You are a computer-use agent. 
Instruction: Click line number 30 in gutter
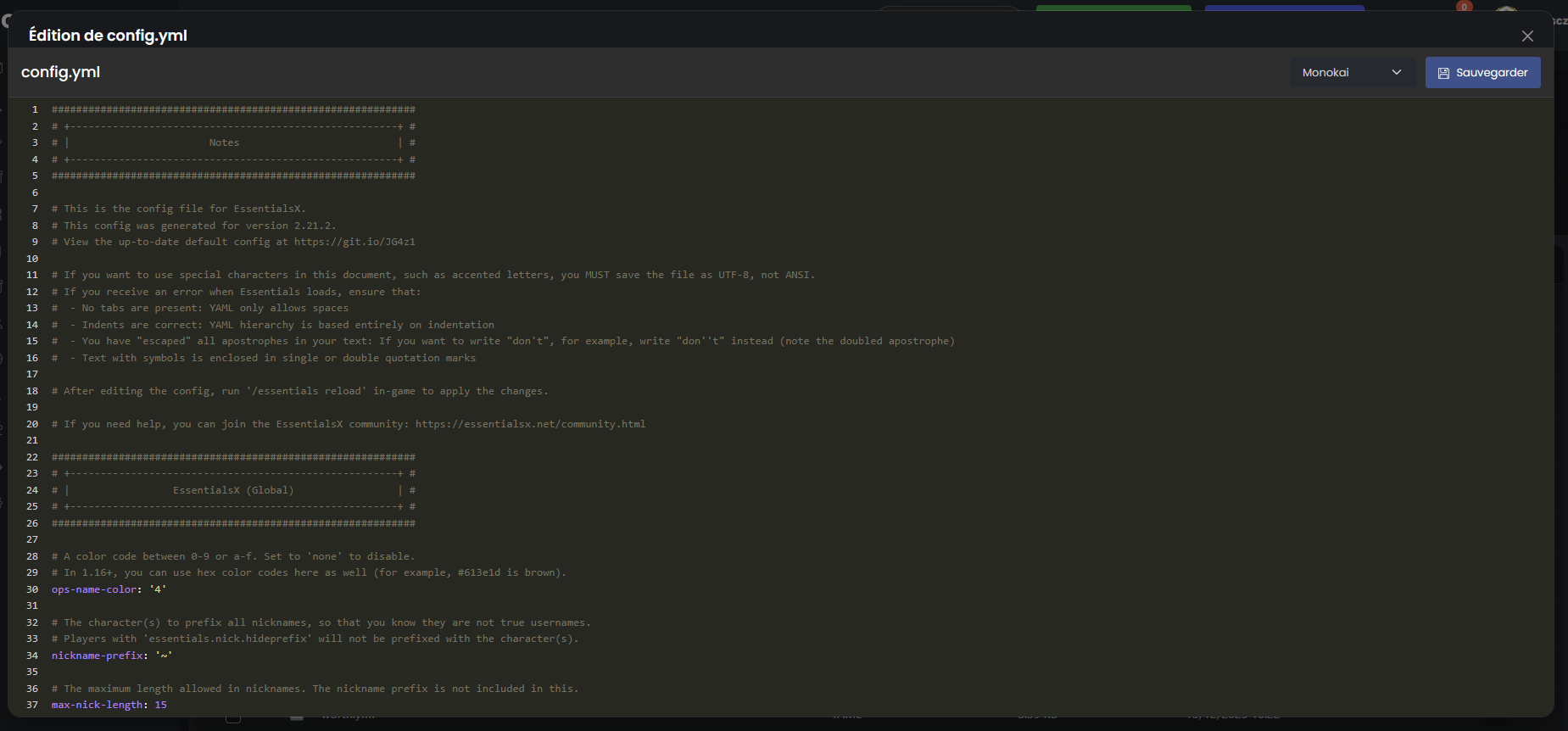[32, 589]
